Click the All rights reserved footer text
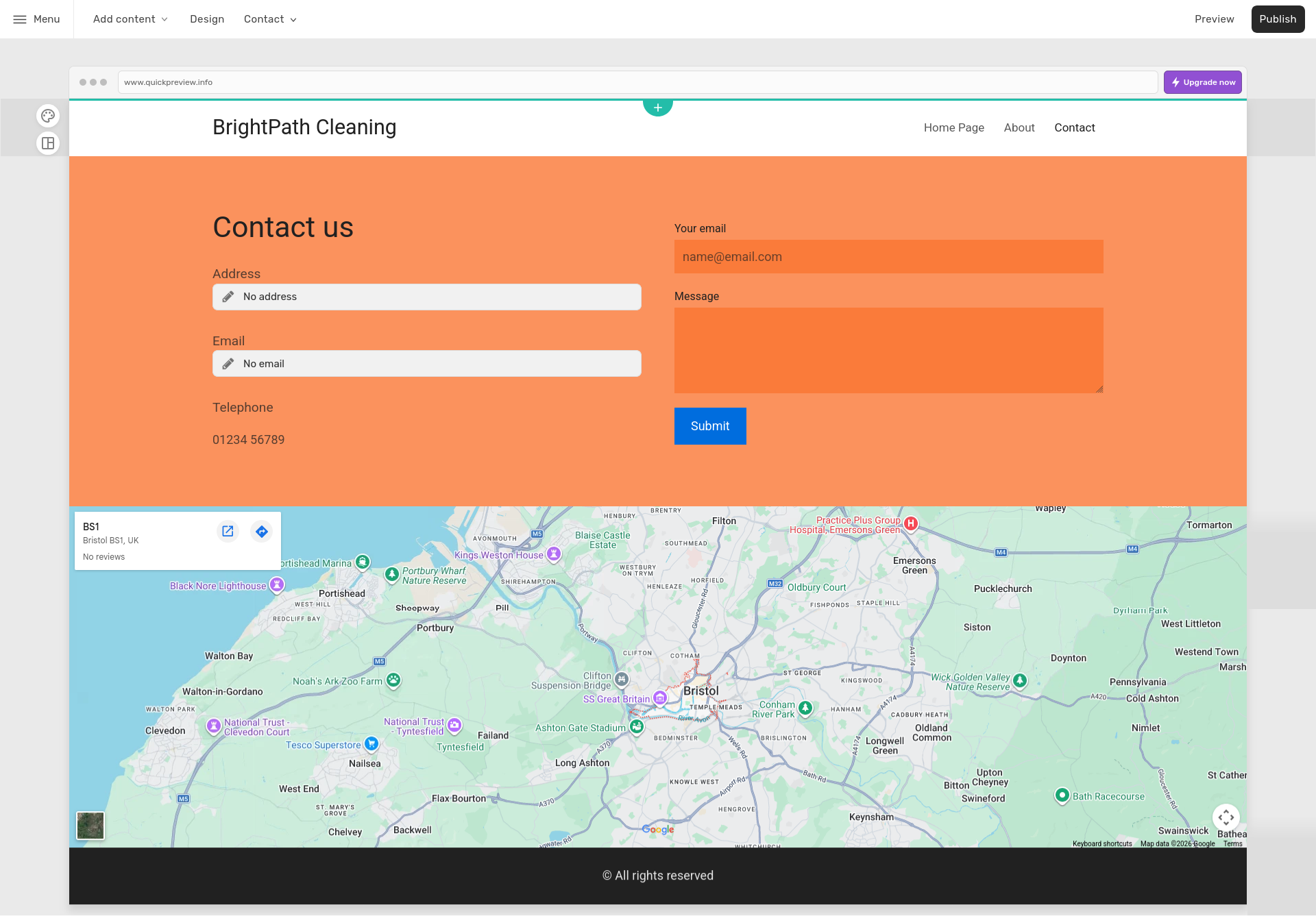 pos(658,876)
